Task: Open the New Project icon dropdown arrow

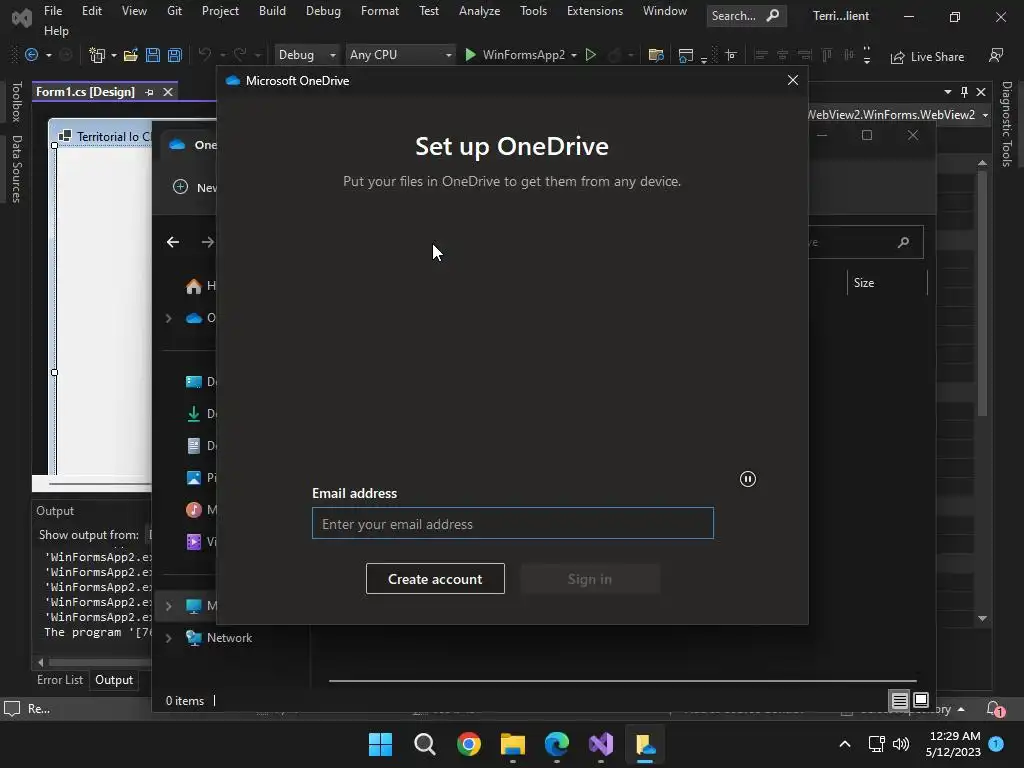Action: pyautogui.click(x=114, y=56)
